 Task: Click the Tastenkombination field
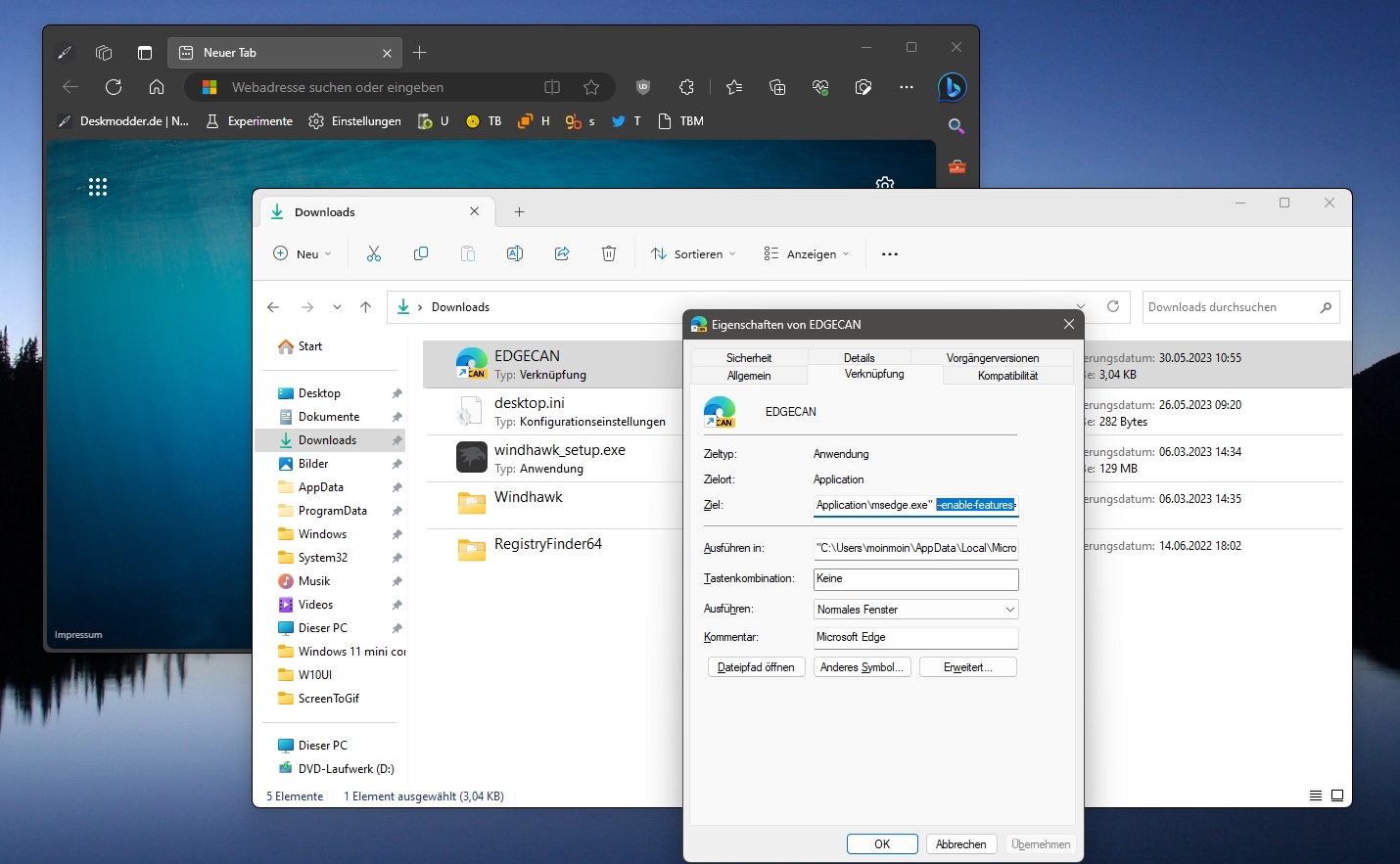tap(916, 578)
